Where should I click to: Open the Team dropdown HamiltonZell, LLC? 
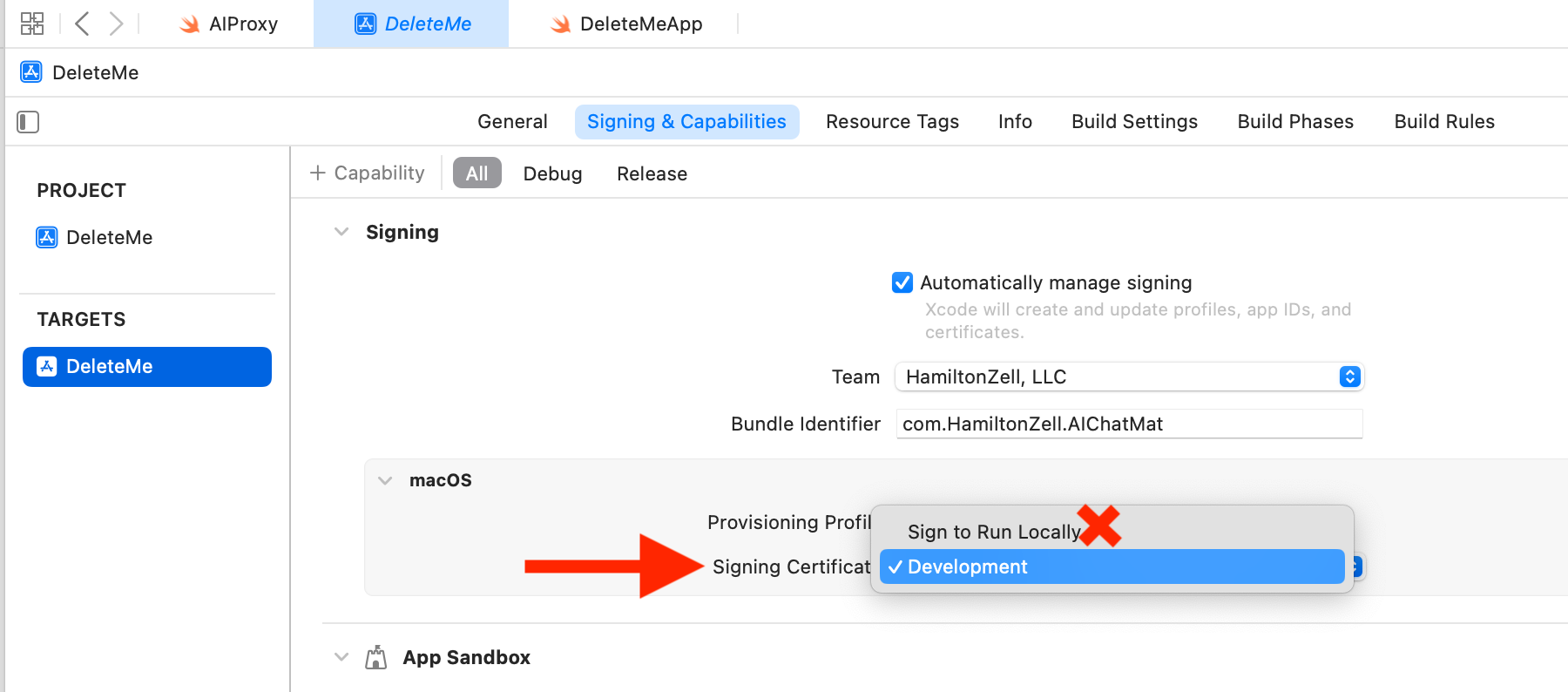(x=1129, y=377)
